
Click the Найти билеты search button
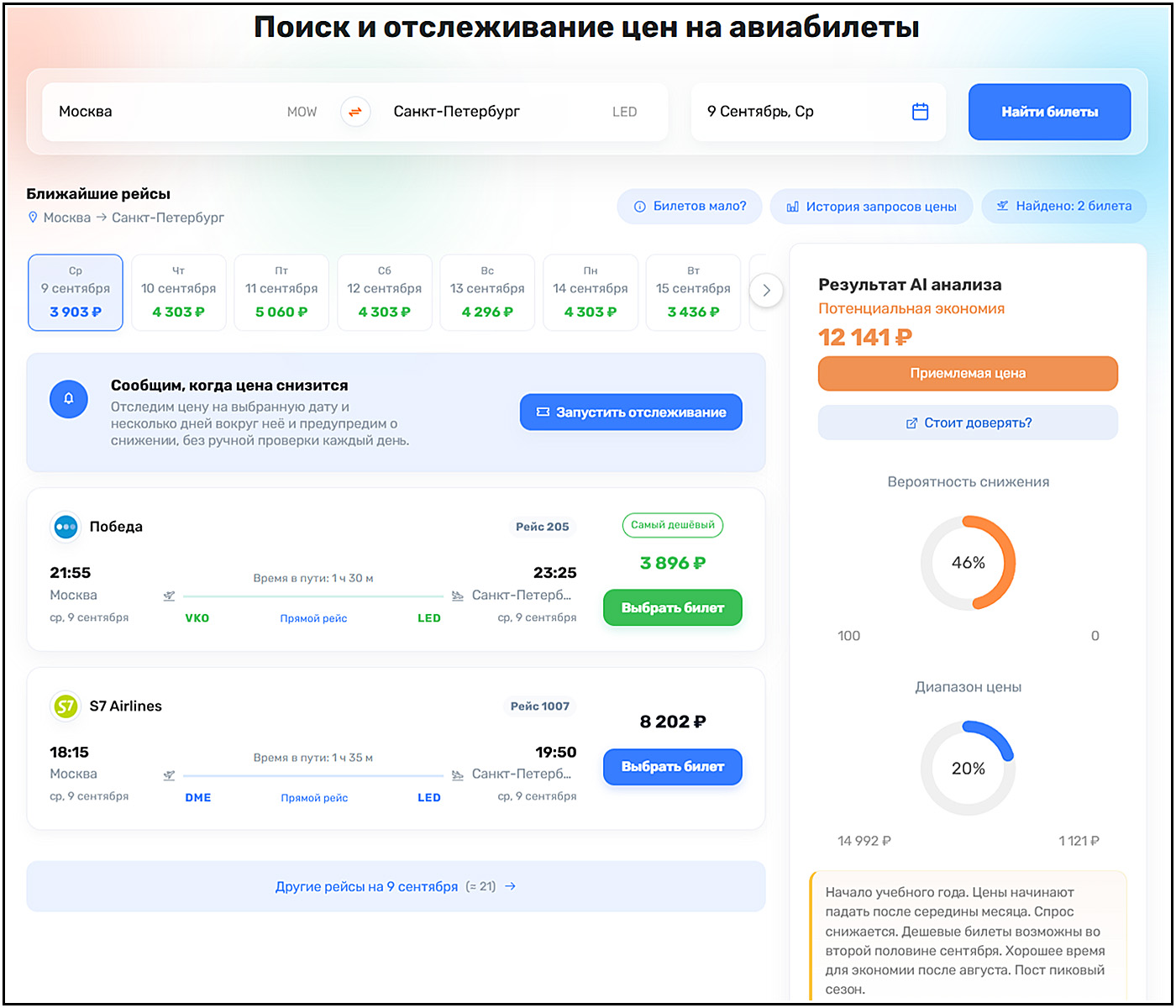(1049, 112)
